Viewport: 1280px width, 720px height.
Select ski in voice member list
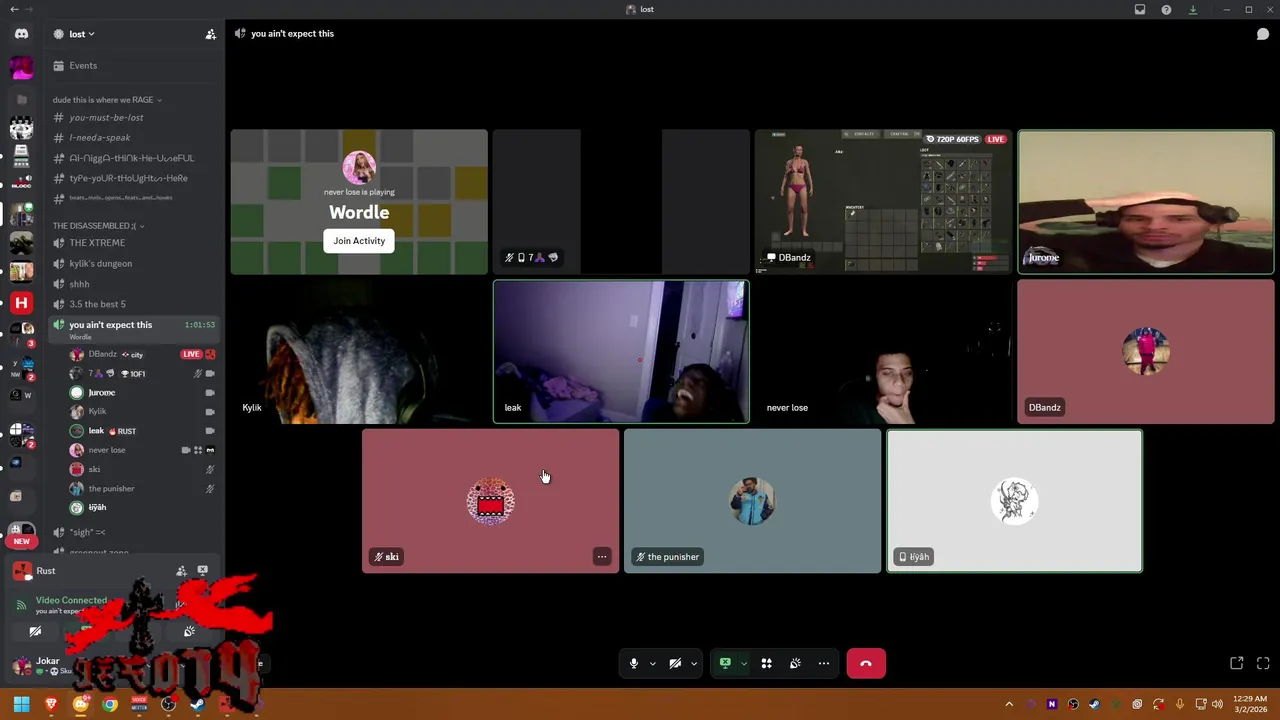[x=142, y=469]
